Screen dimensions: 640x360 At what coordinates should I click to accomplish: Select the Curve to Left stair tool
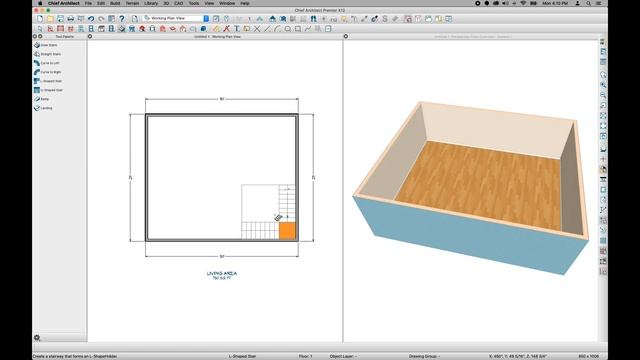pyautogui.click(x=47, y=63)
